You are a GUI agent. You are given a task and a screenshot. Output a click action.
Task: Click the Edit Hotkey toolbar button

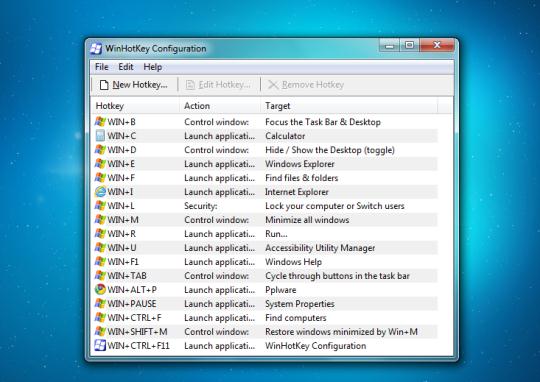(218, 85)
